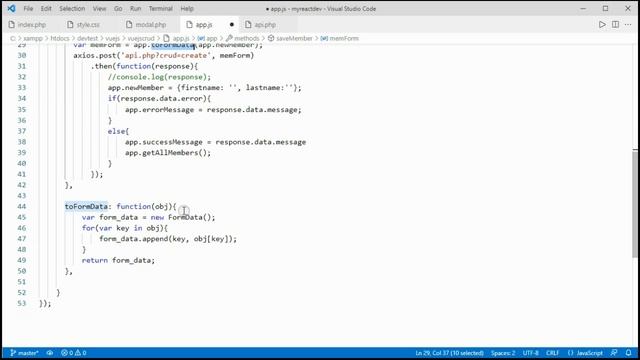Image resolution: width=640 pixels, height=360 pixels.
Task: Click app.successMessage on line 38
Action: (164, 142)
